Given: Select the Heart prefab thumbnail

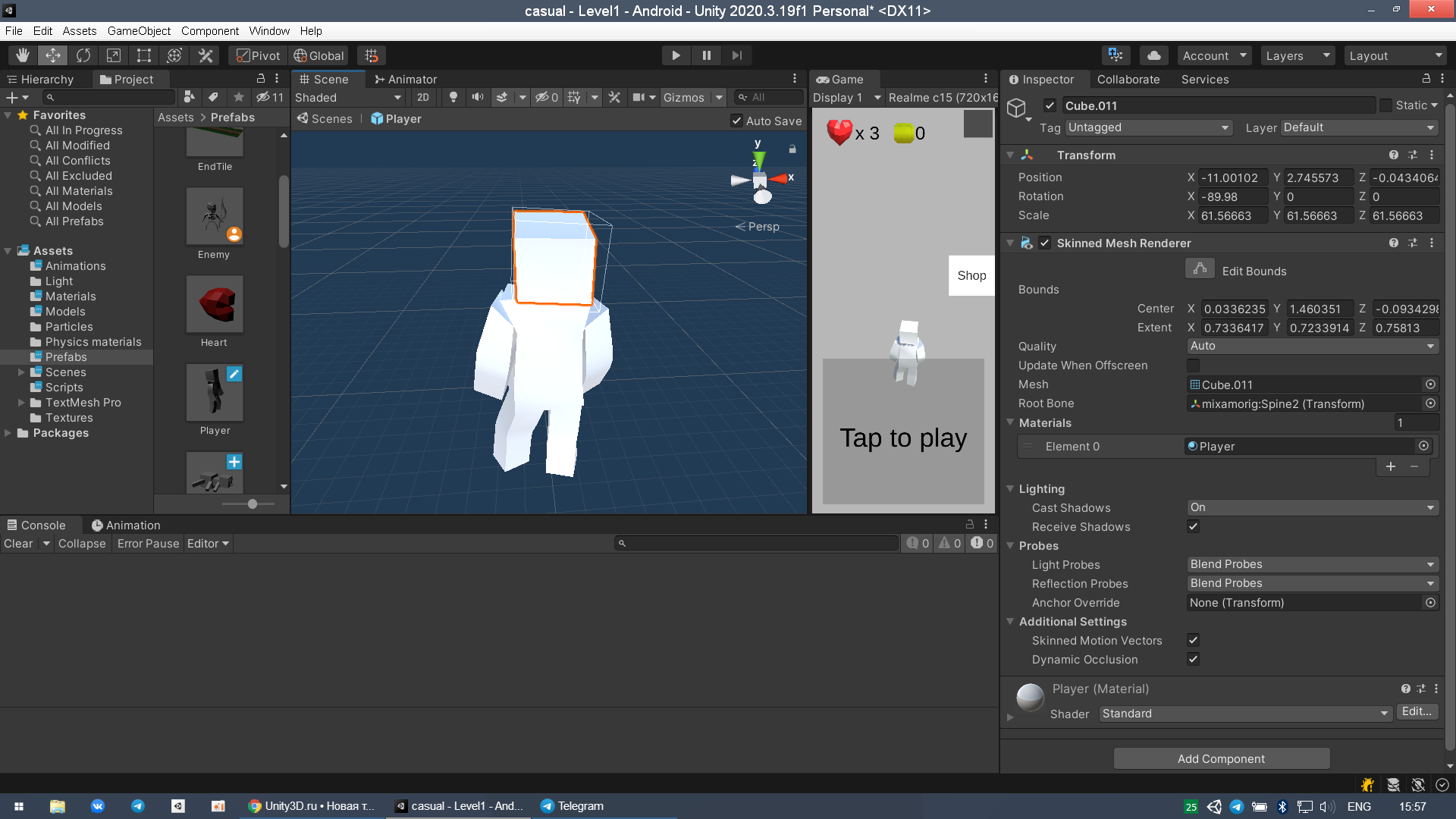Looking at the screenshot, I should click(x=215, y=304).
